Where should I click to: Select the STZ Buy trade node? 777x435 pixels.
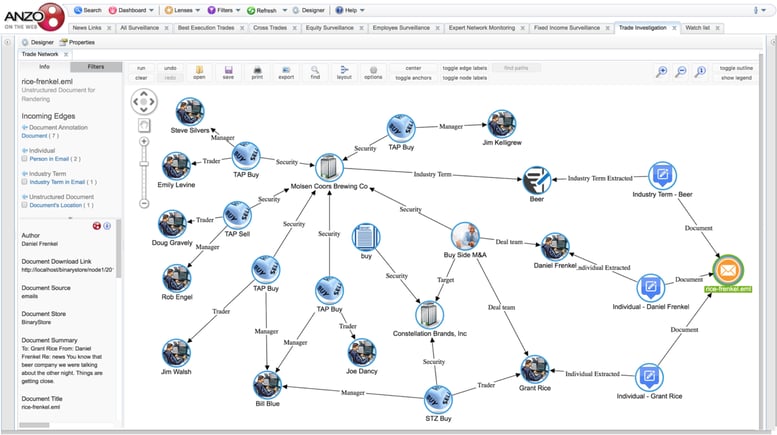coord(438,399)
